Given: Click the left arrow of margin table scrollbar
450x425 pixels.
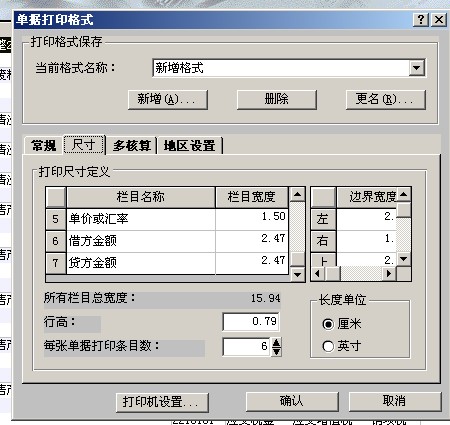Looking at the screenshot, I should tap(318, 274).
